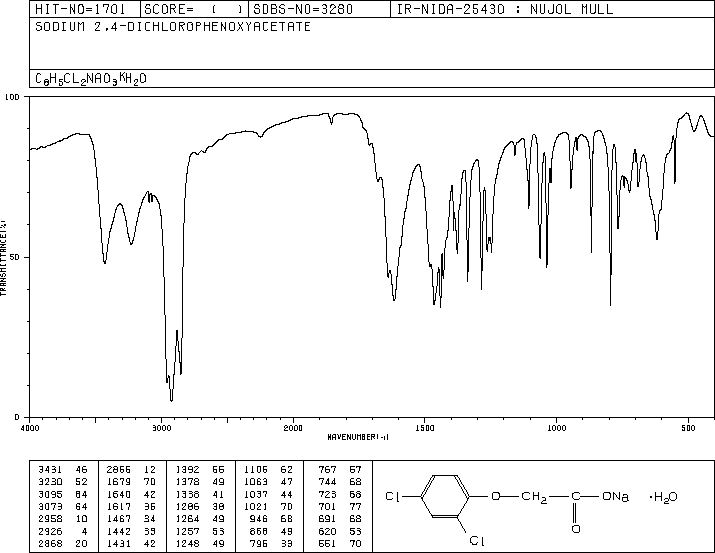
Task: Click the 50 transmittance axis label
Action: pyautogui.click(x=15, y=257)
